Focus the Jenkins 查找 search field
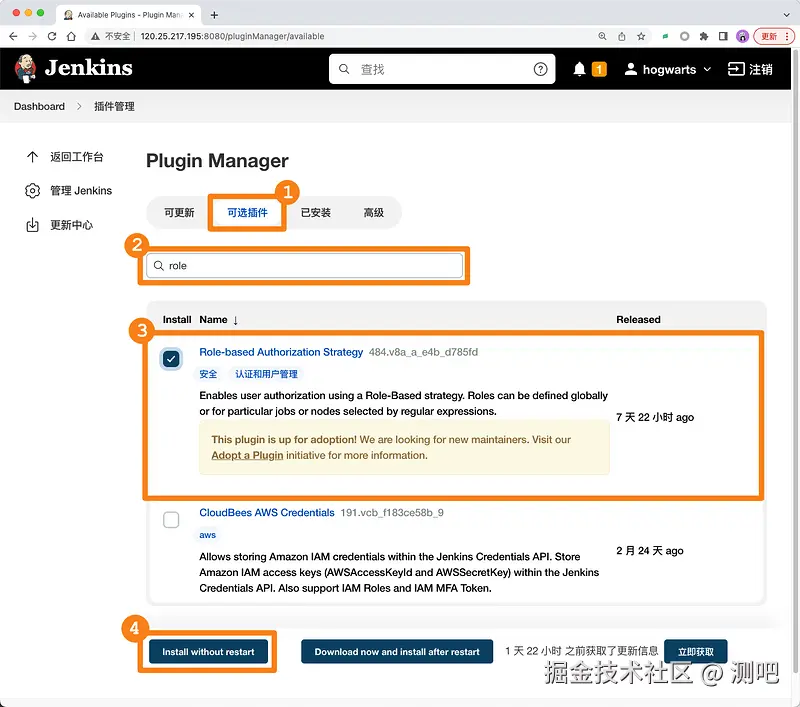 442,69
